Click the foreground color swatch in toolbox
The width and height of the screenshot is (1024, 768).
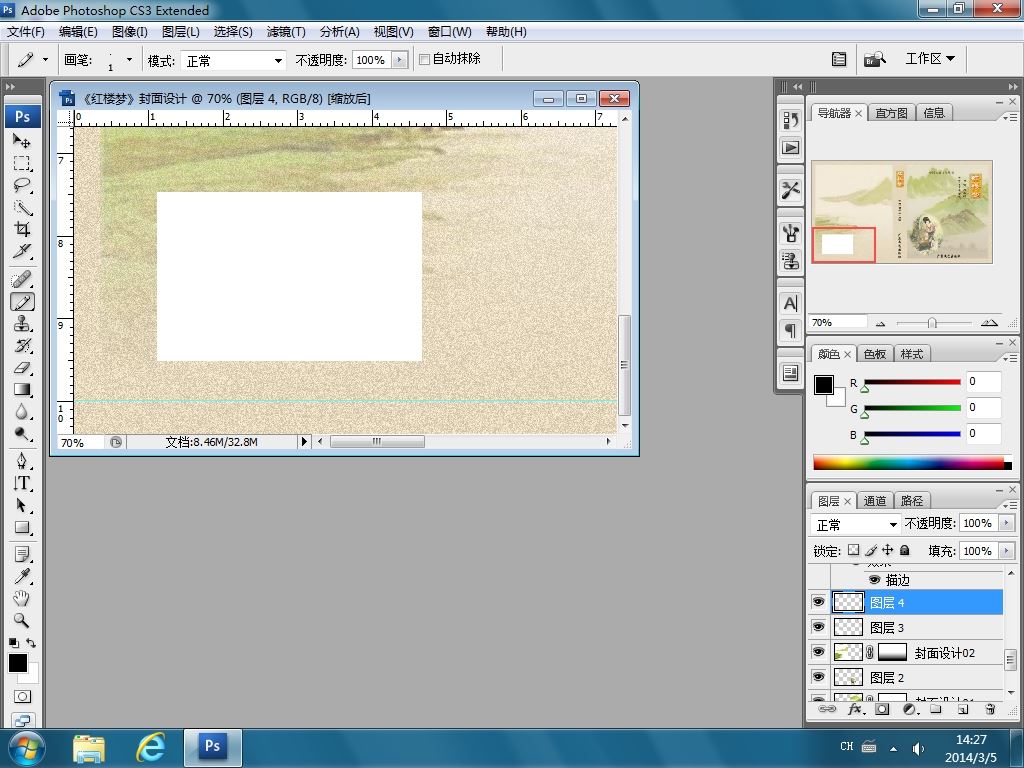click(18, 663)
